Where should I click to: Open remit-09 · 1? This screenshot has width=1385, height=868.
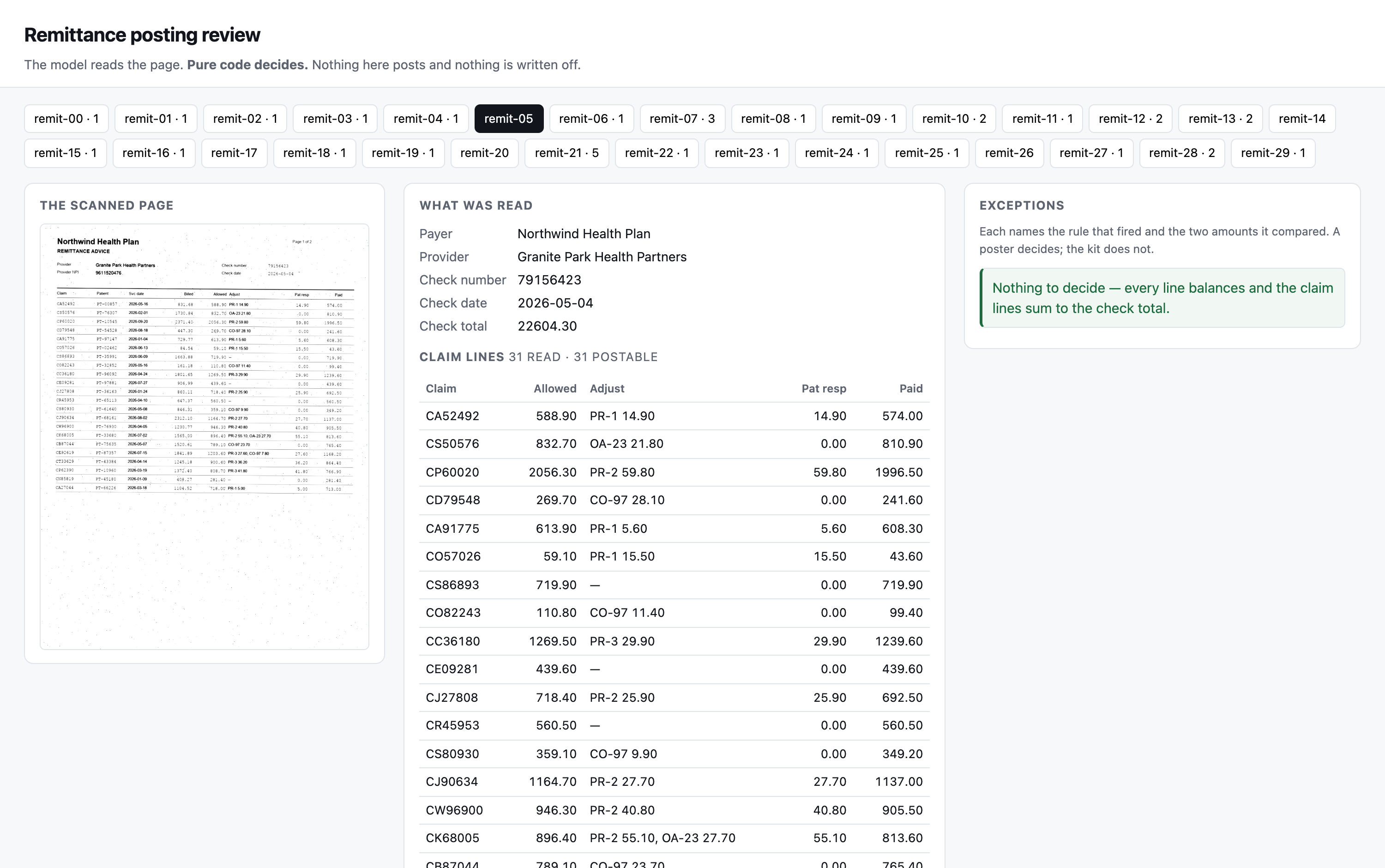tap(864, 119)
